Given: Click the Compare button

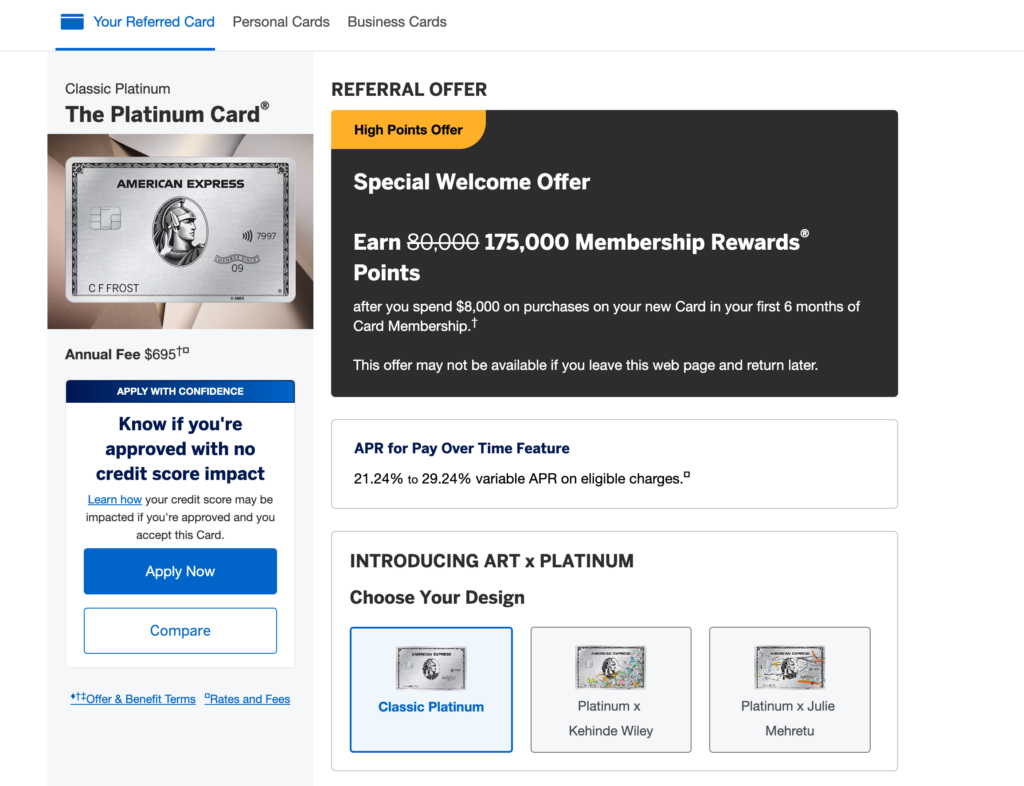Looking at the screenshot, I should pos(180,630).
